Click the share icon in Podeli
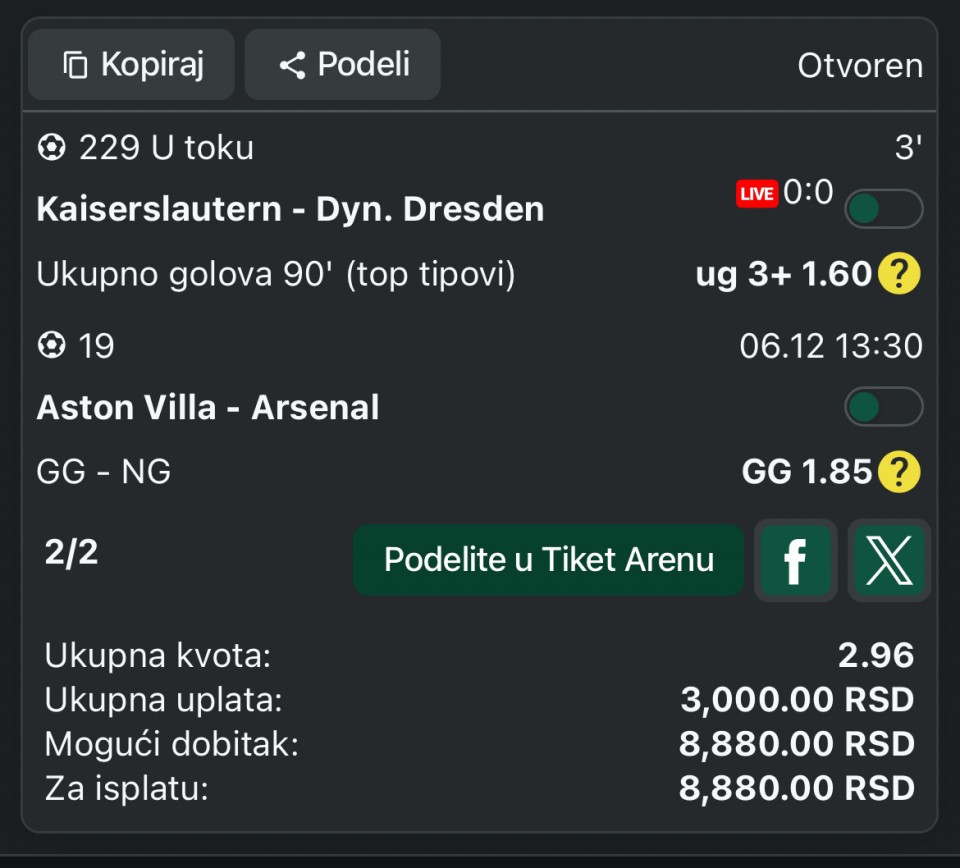The width and height of the screenshot is (960, 868). [x=292, y=66]
